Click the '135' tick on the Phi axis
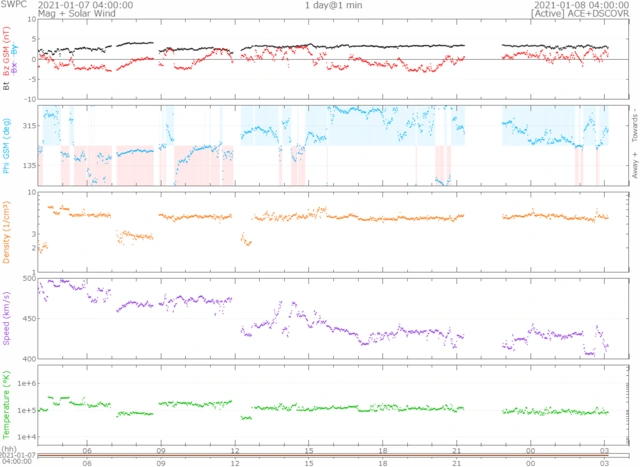This screenshot has height=467, width=640. pos(29,165)
